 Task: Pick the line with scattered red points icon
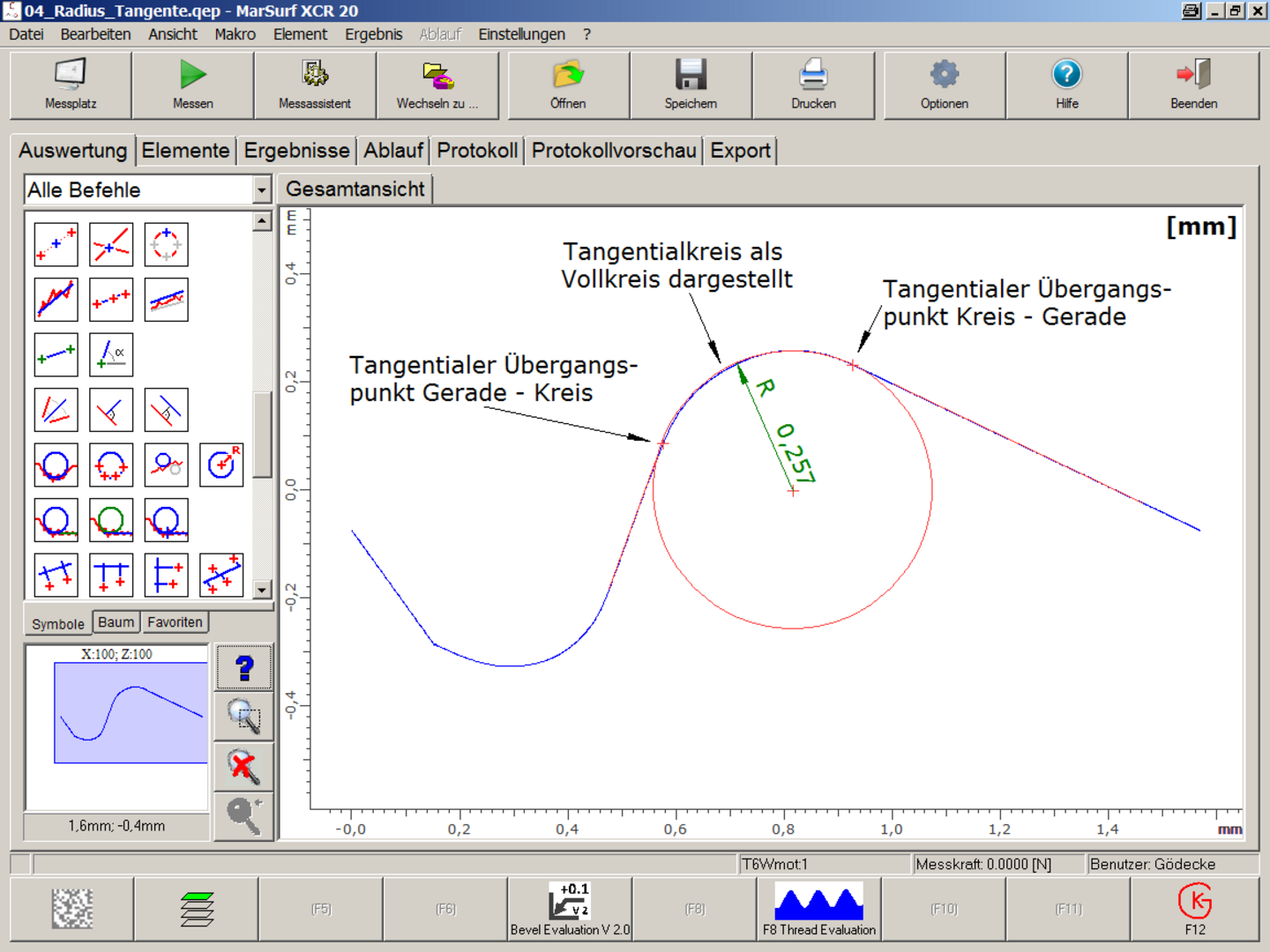pyautogui.click(x=221, y=575)
